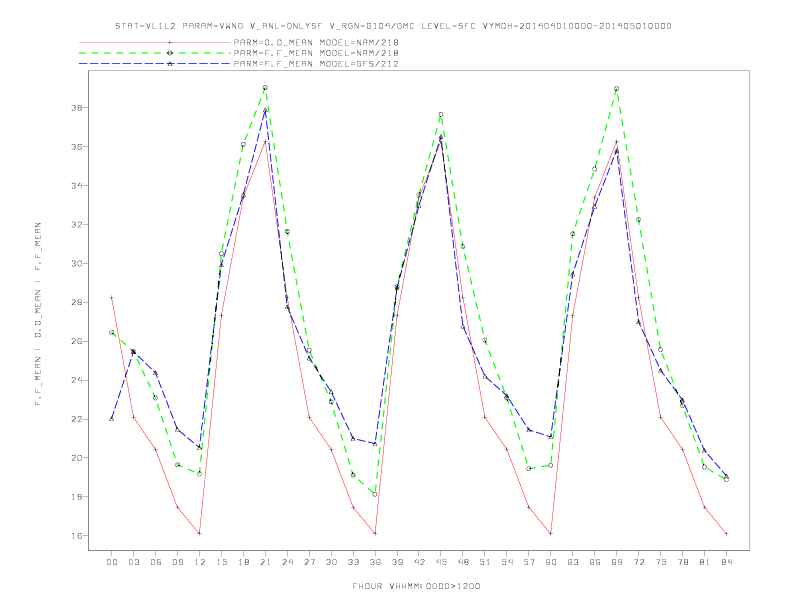Click x-axis tick label 24
792x612 pixels.
click(287, 562)
